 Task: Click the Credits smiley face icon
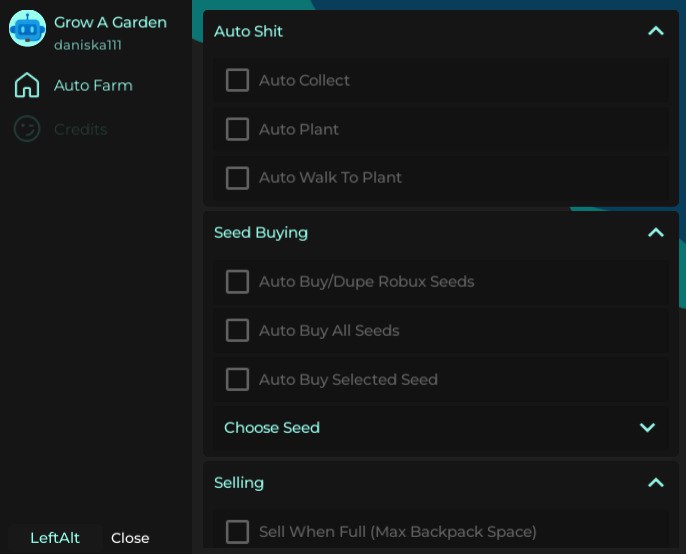click(27, 129)
